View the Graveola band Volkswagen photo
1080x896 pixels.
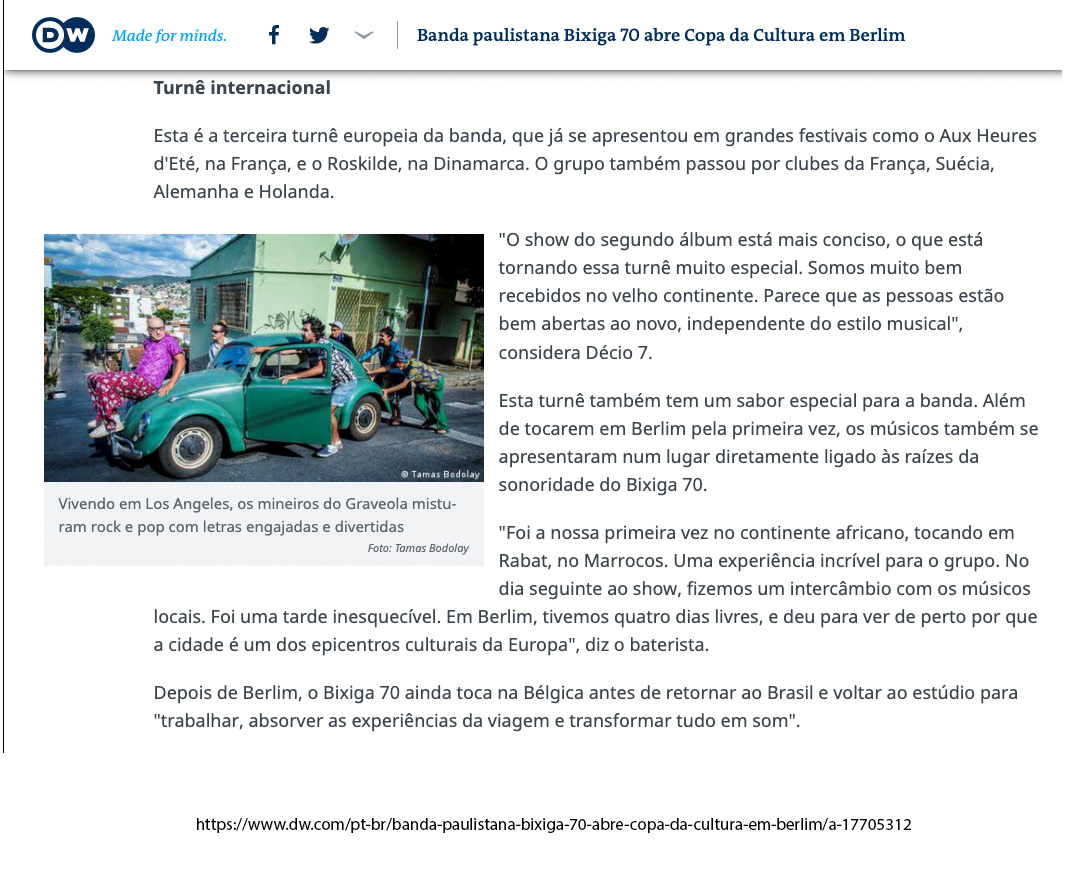[263, 356]
